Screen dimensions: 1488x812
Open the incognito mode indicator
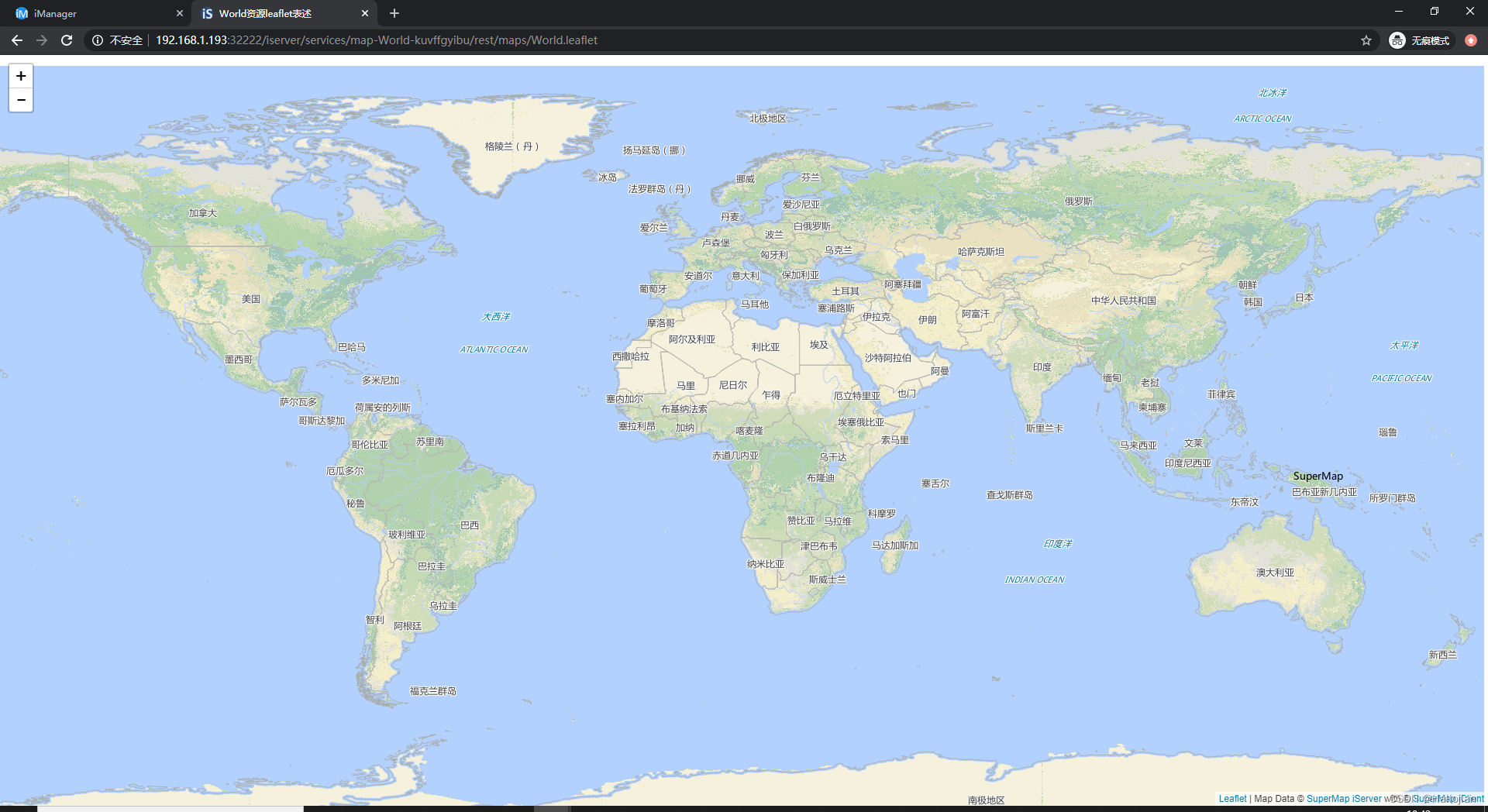(1420, 40)
